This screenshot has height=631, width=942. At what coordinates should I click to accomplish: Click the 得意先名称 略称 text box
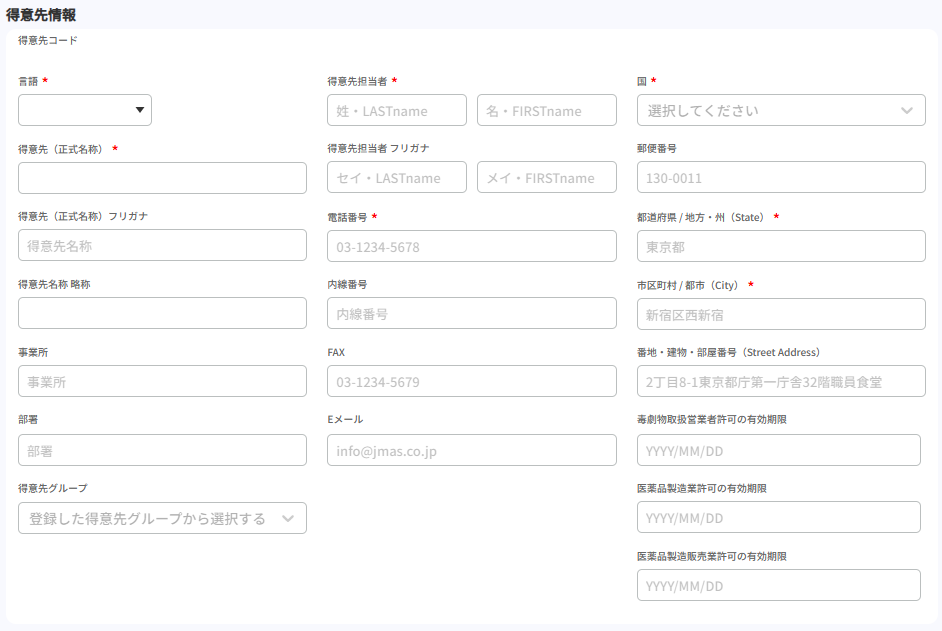(162, 313)
